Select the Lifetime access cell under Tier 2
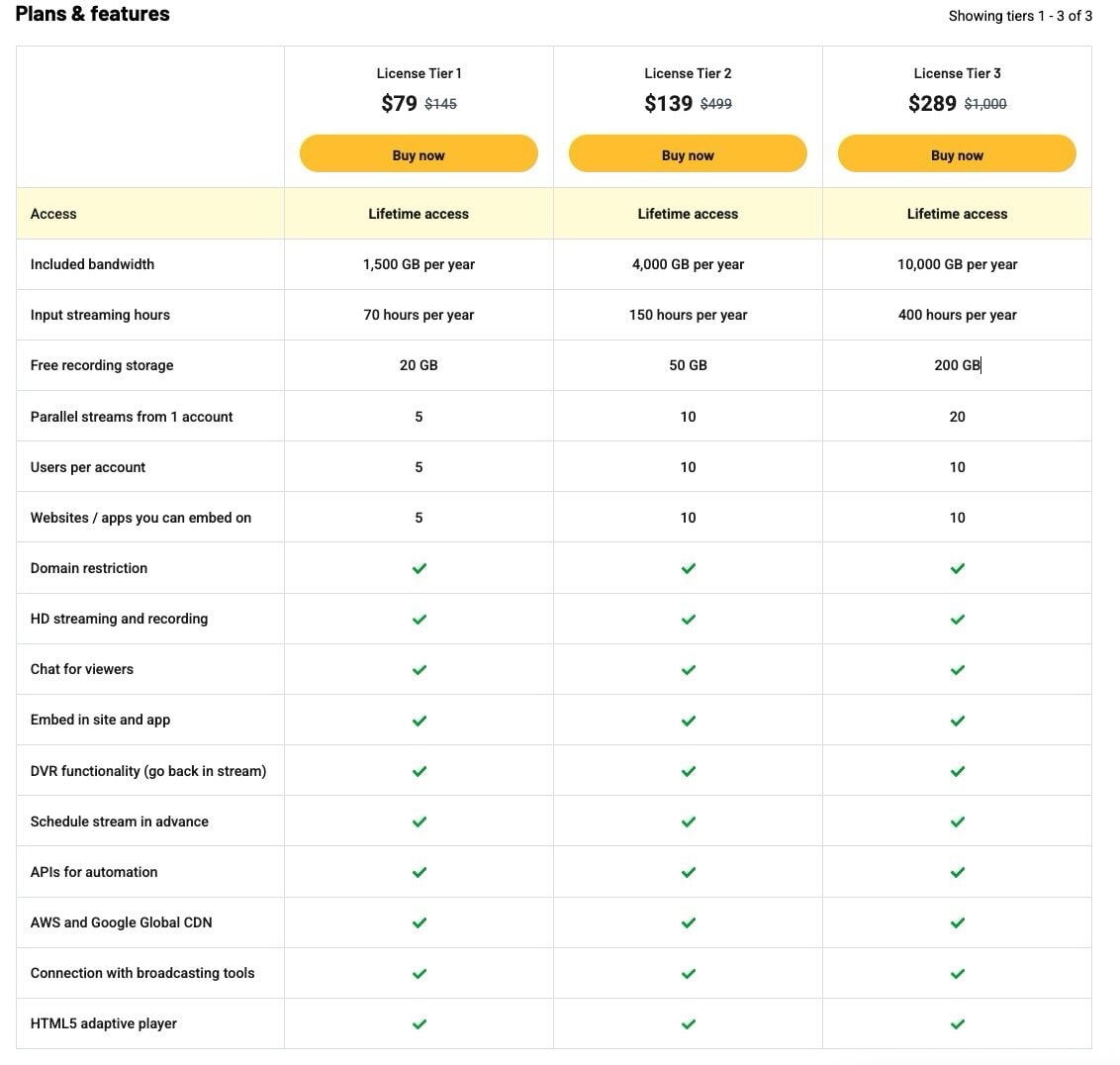The height and width of the screenshot is (1065, 1120). click(688, 214)
